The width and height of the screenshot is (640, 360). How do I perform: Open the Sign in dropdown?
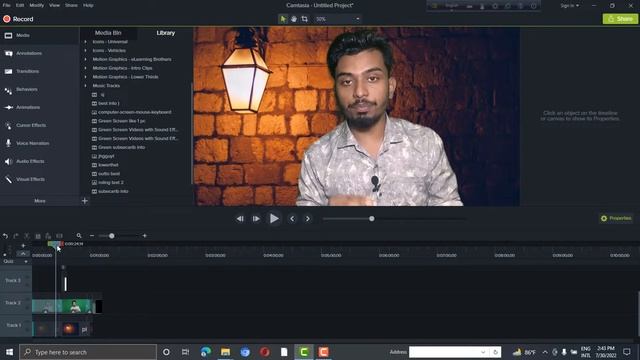[569, 5]
